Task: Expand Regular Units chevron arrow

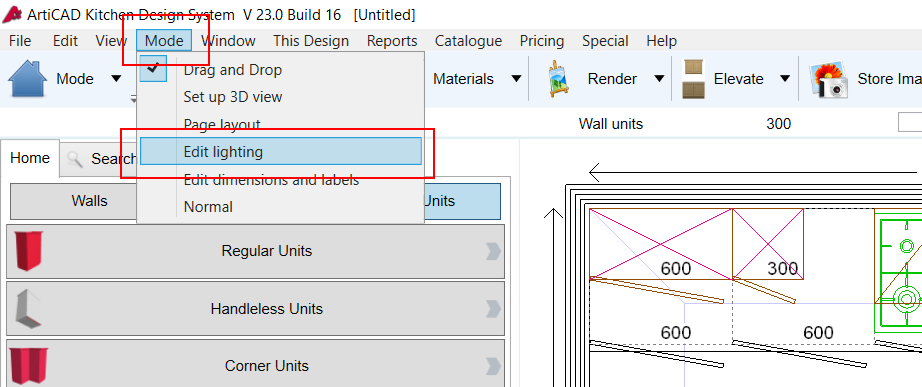Action: click(493, 251)
